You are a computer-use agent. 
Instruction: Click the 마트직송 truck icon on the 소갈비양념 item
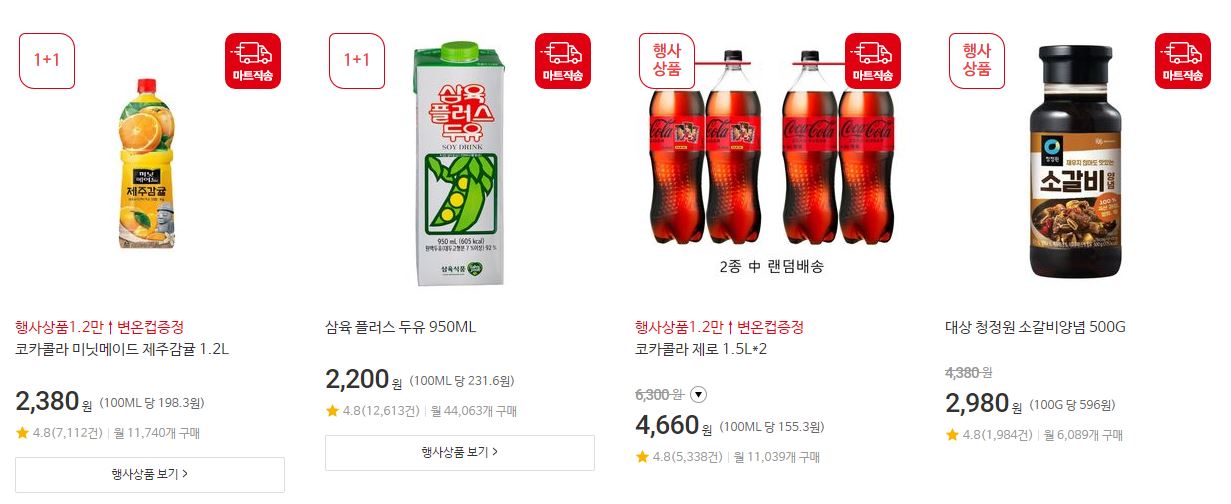pos(1183,61)
